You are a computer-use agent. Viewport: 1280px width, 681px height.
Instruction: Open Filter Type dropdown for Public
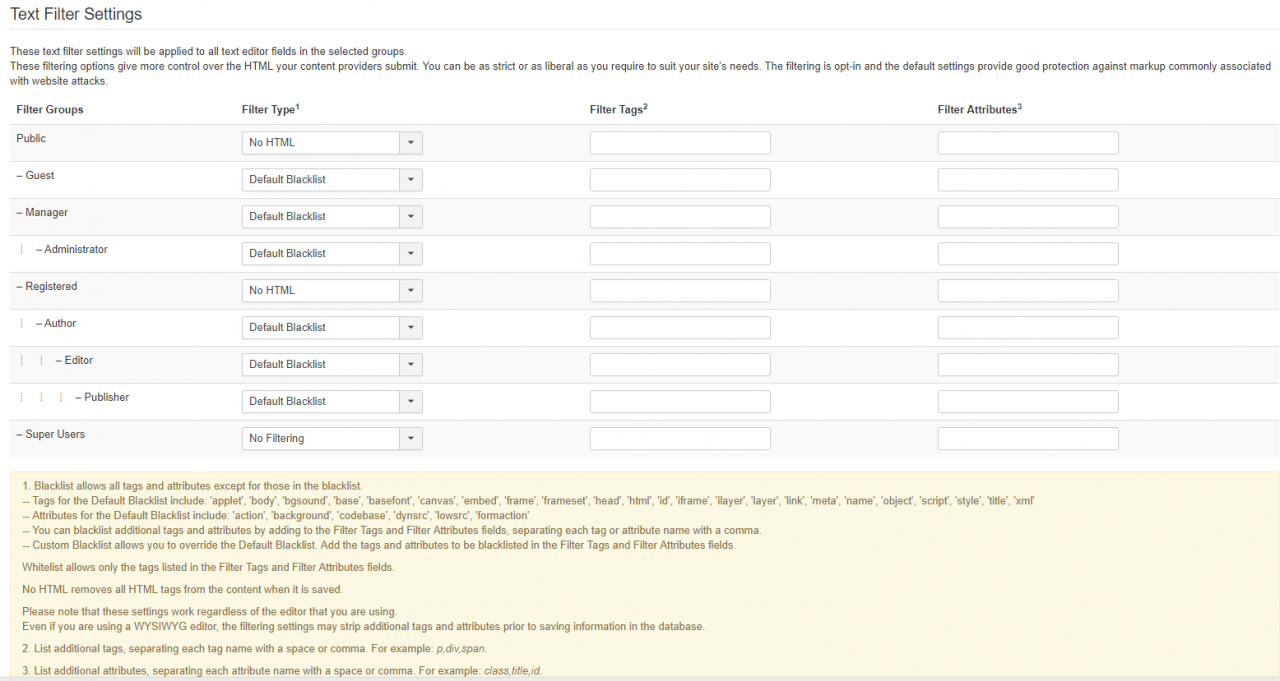tap(332, 143)
